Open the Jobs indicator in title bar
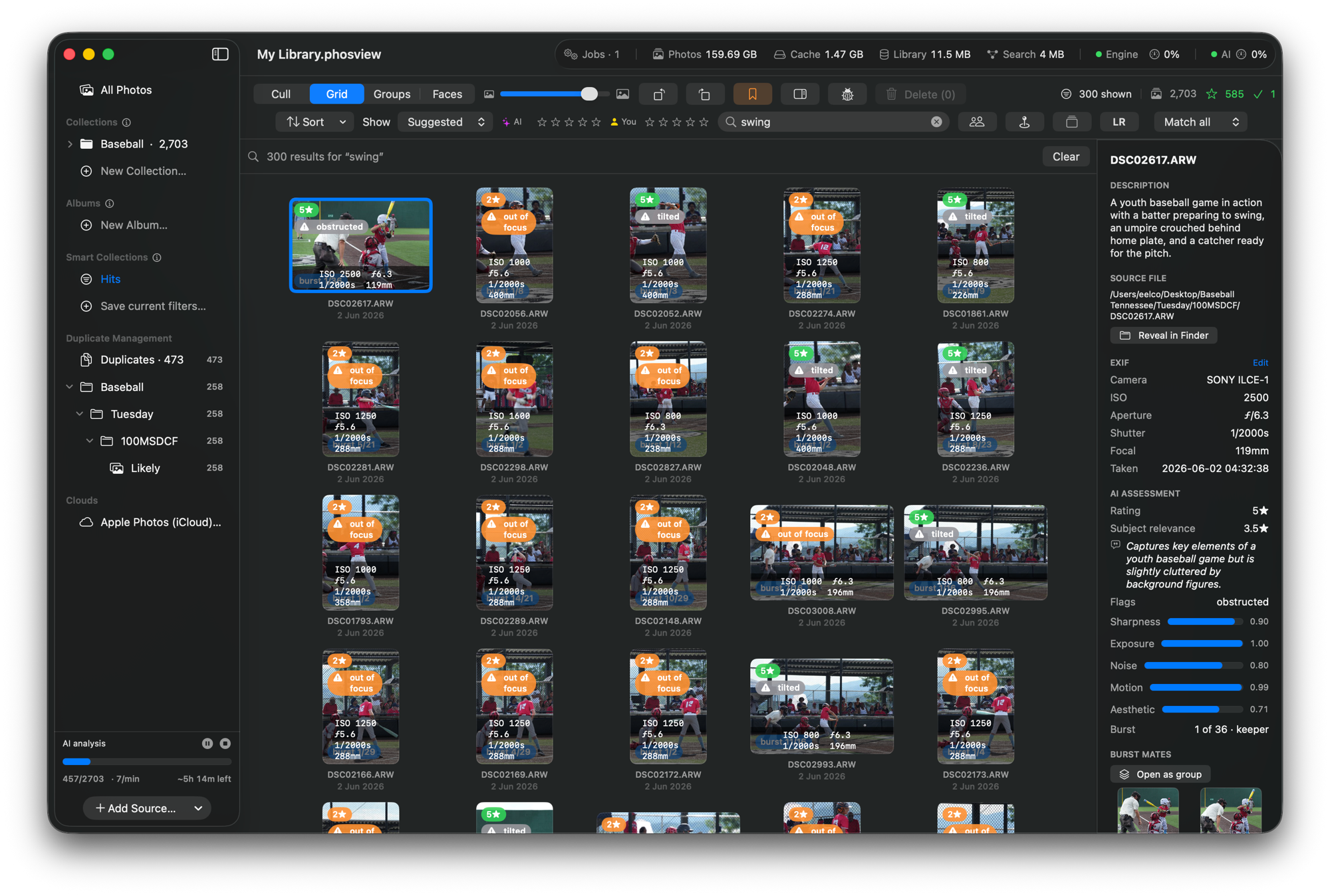This screenshot has height=896, width=1330. [592, 55]
